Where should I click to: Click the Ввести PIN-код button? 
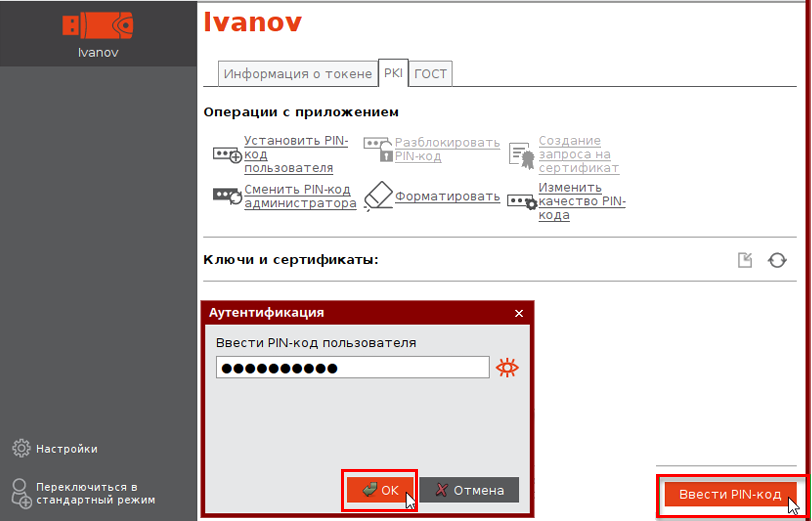point(729,494)
